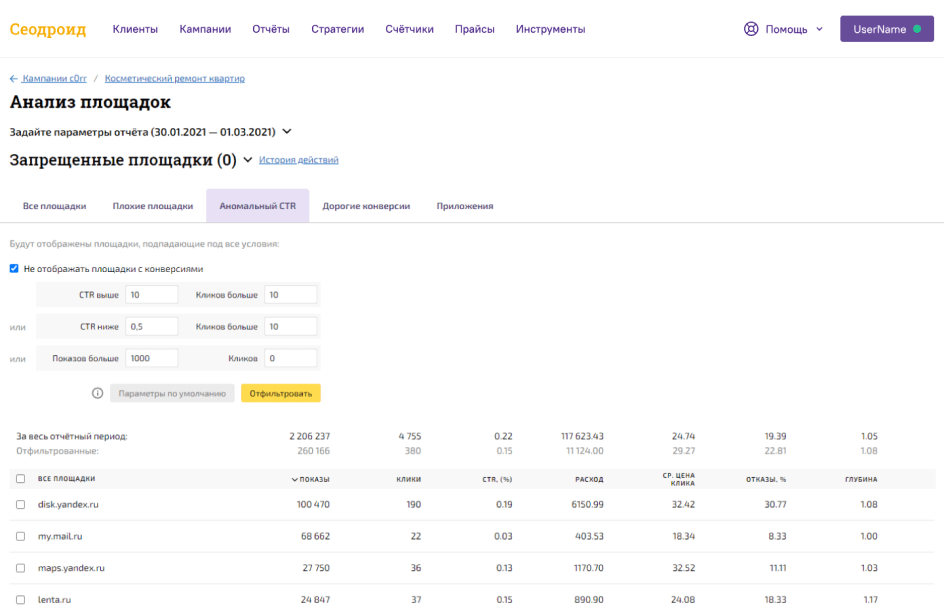Image resolution: width=944 pixels, height=613 pixels.
Task: Click the help lifebuoy icon
Action: point(751,29)
